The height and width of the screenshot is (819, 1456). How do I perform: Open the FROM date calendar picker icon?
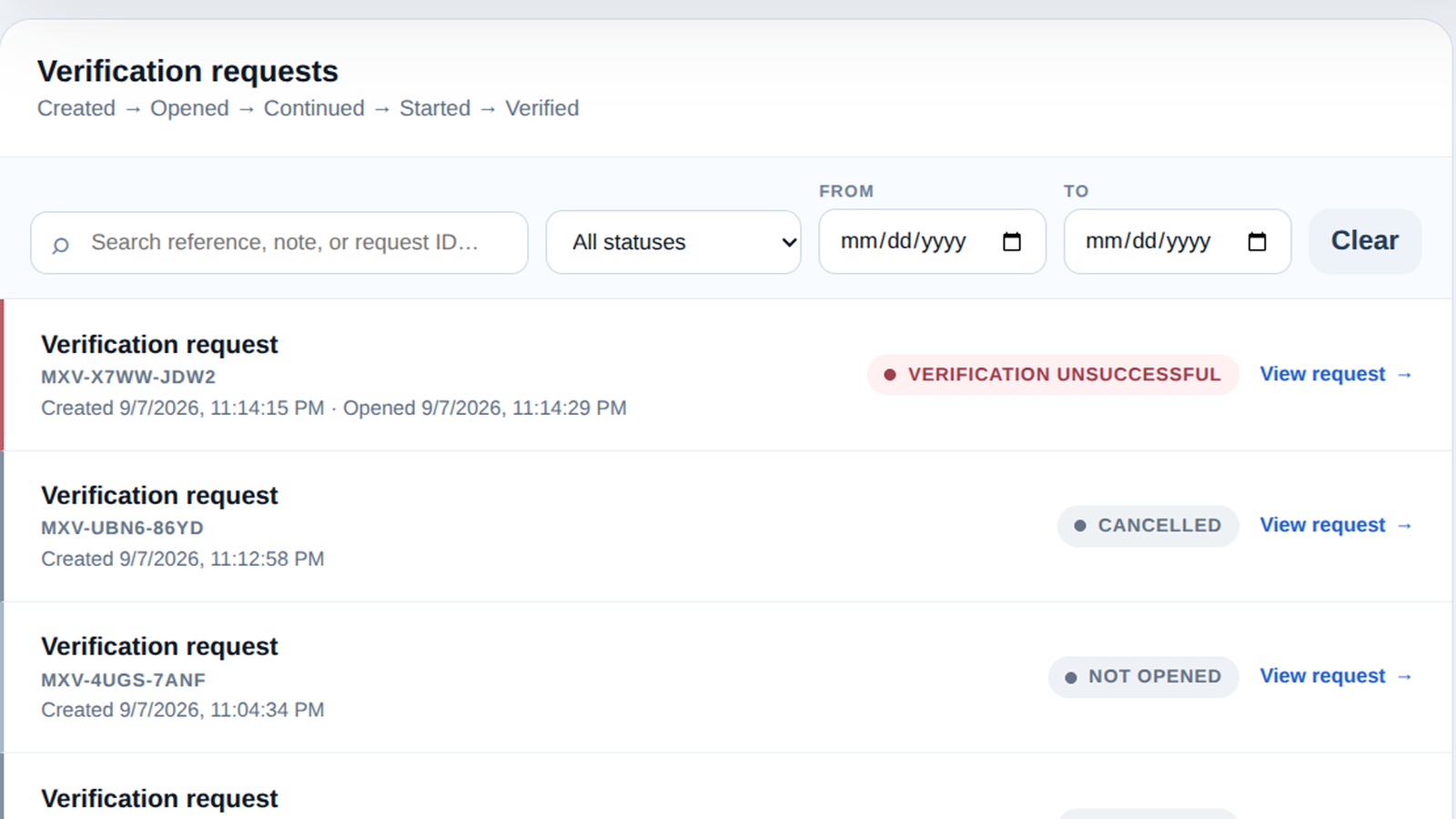[x=1012, y=241]
